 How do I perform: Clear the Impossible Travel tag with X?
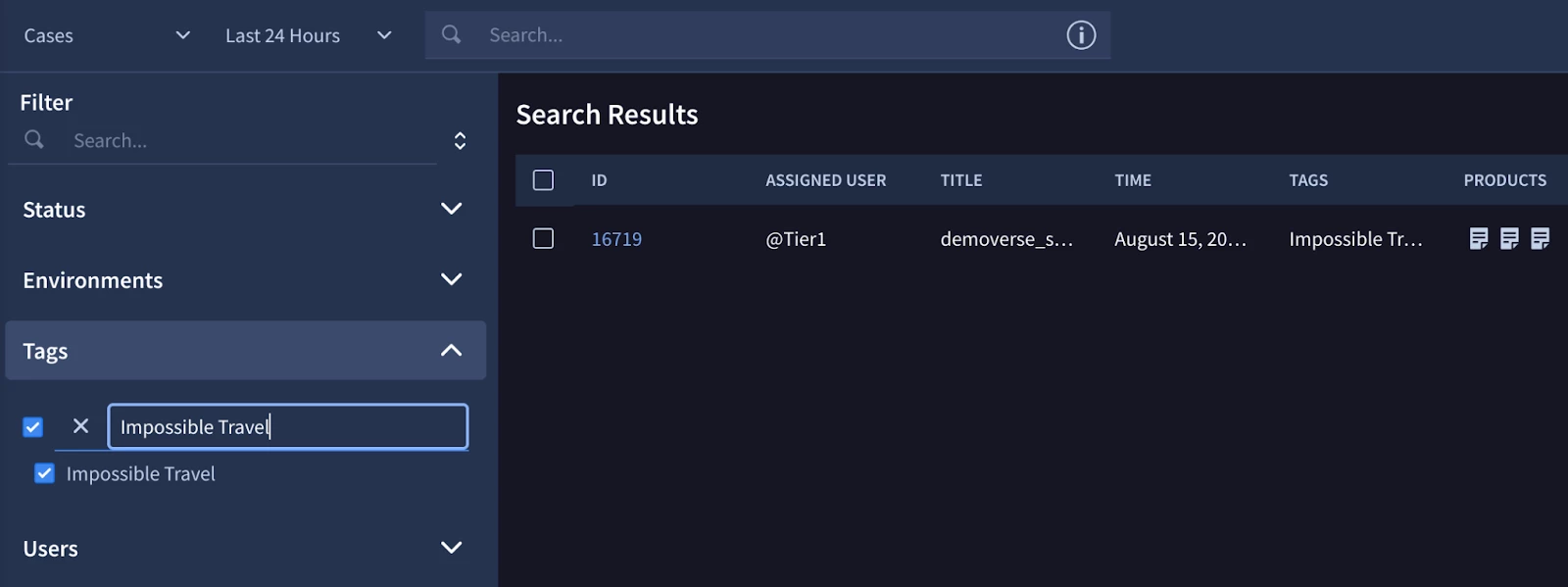80,425
